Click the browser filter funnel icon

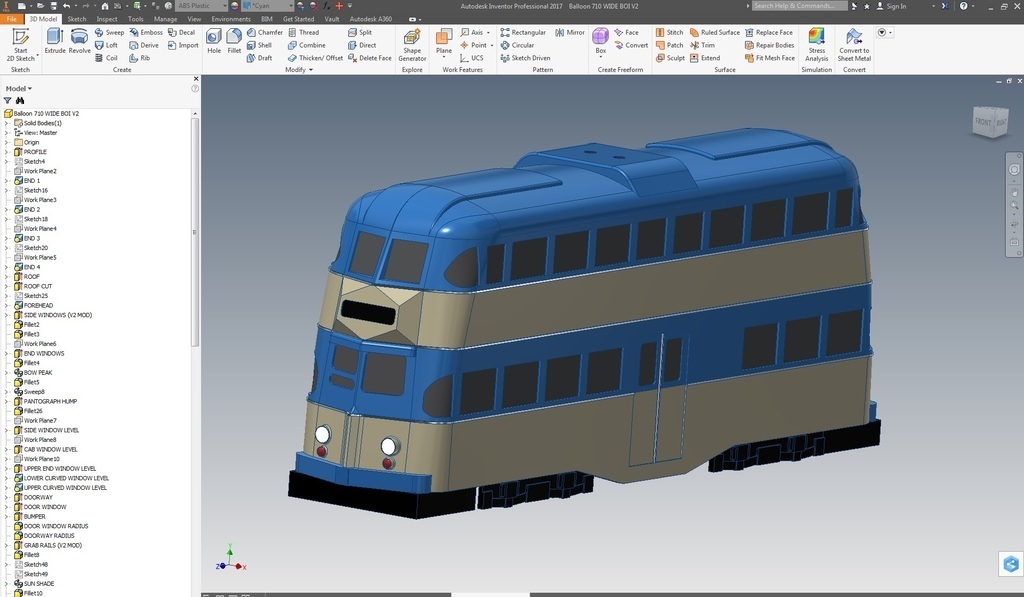pos(8,101)
